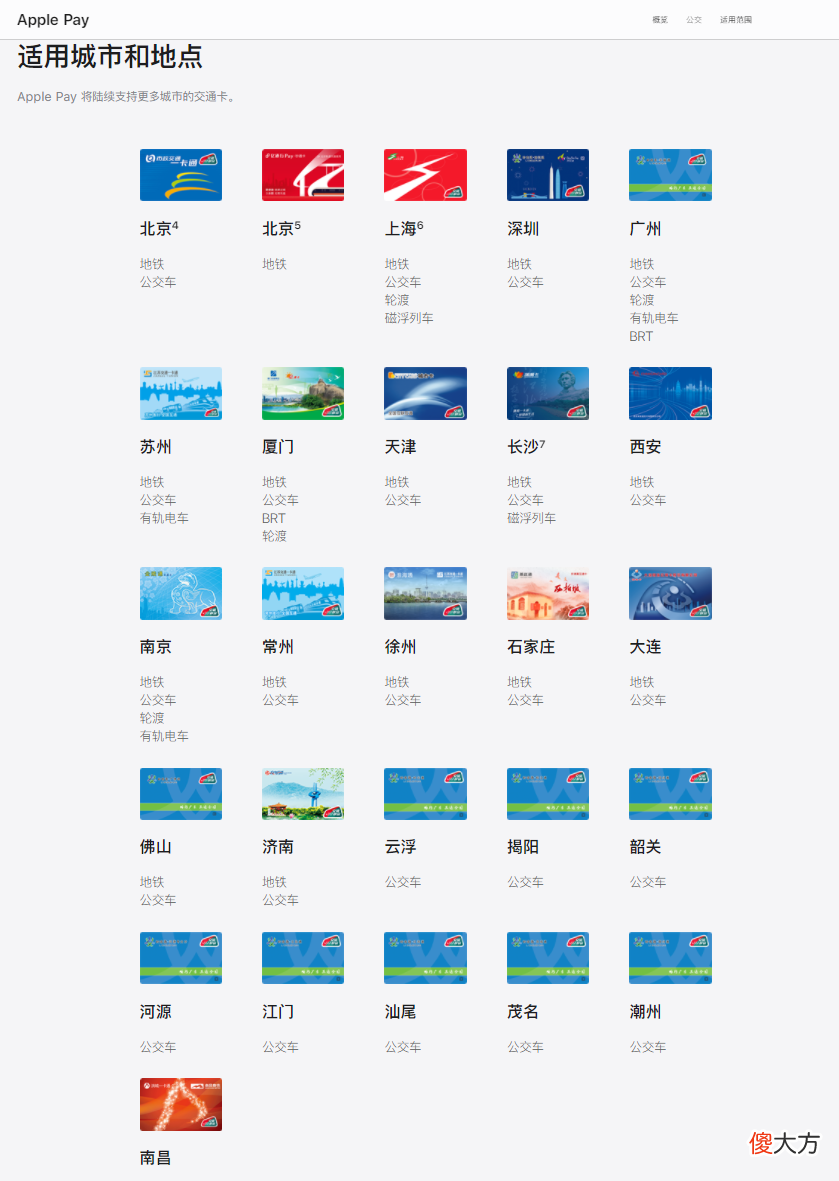839x1181 pixels.
Task: Click footnote 6 beside 上海
Action: [x=420, y=225]
